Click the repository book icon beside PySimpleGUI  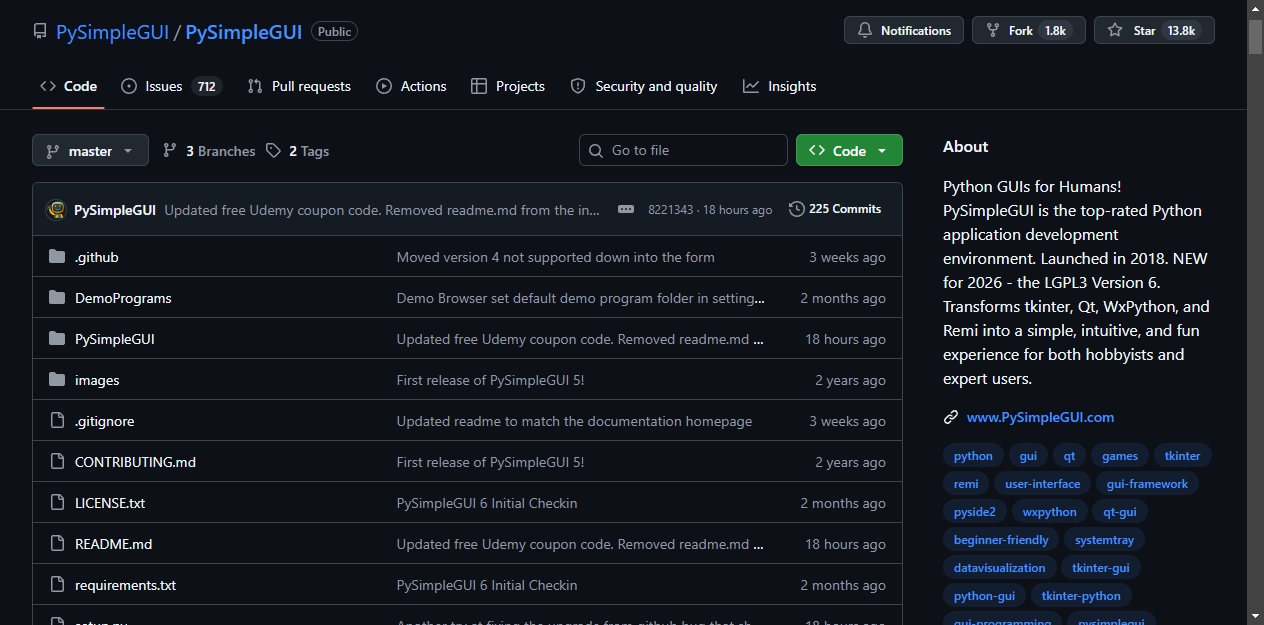coord(40,31)
